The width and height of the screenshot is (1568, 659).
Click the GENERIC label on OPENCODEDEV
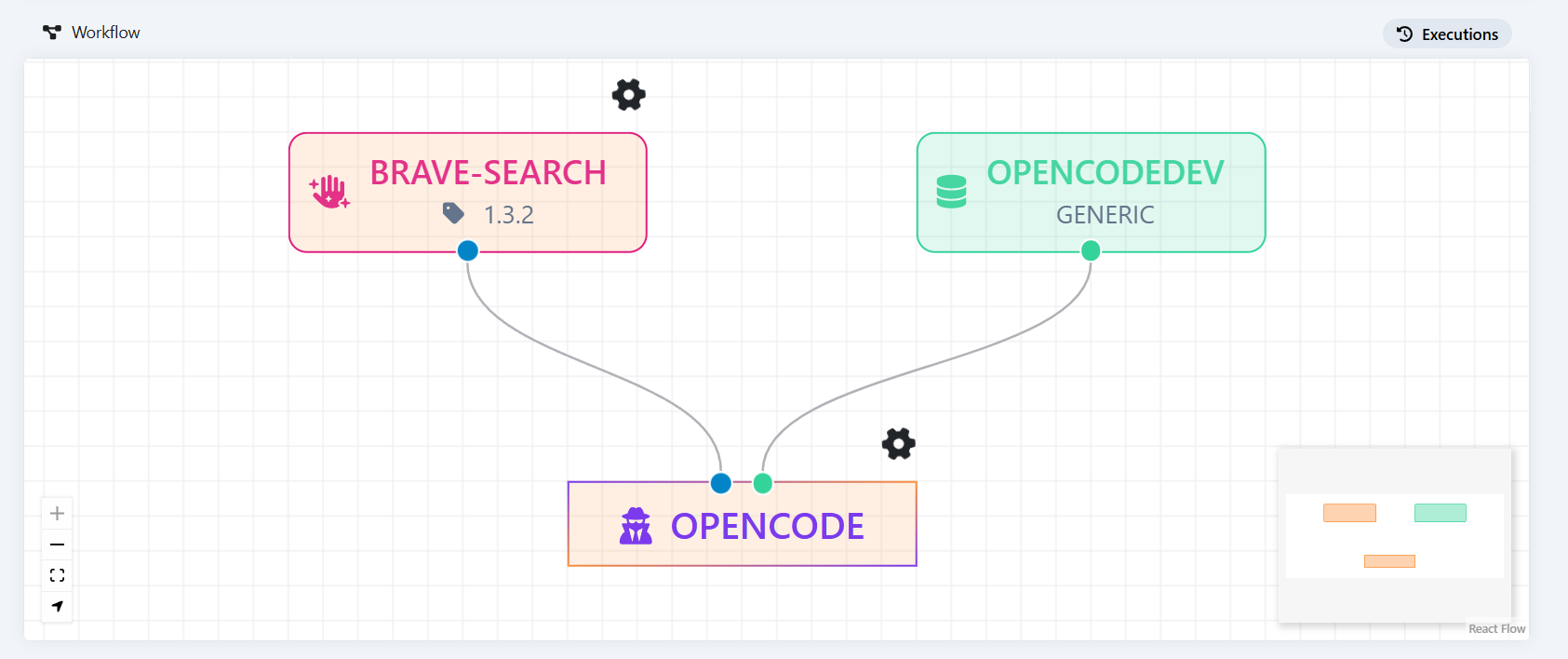(x=1106, y=215)
